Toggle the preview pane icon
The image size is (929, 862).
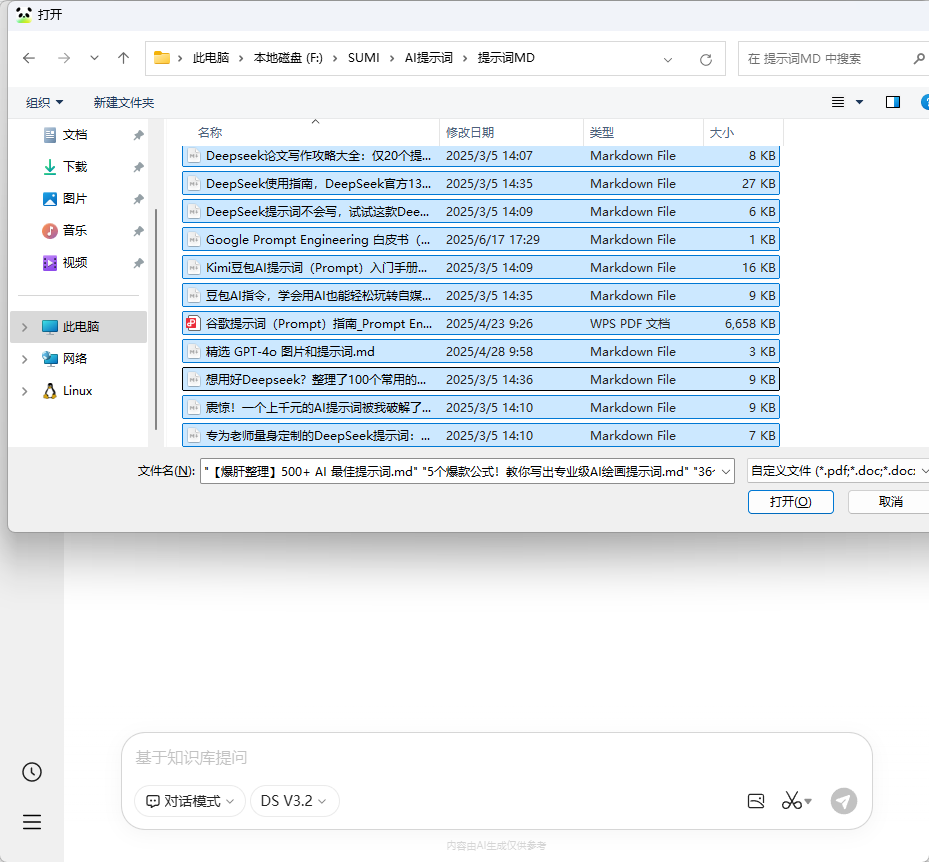pos(893,102)
